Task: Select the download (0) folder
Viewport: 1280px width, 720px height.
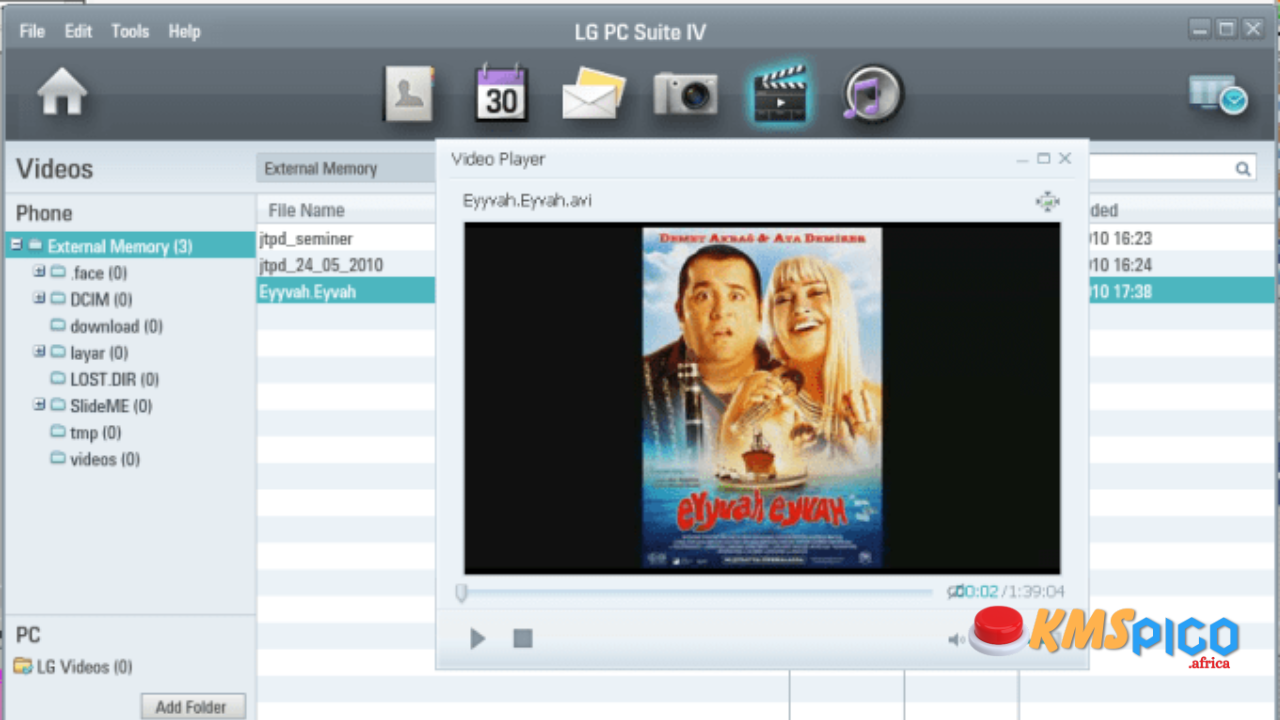Action: (x=116, y=326)
